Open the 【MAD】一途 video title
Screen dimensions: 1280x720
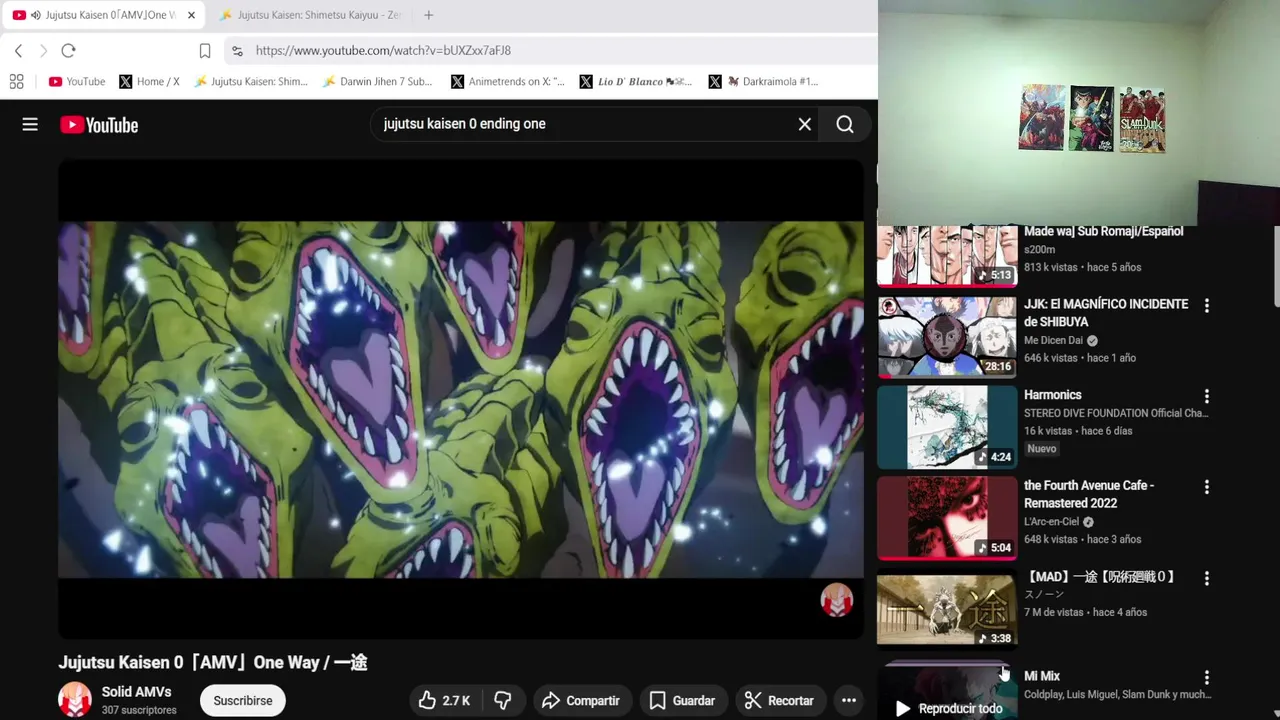tap(1101, 577)
